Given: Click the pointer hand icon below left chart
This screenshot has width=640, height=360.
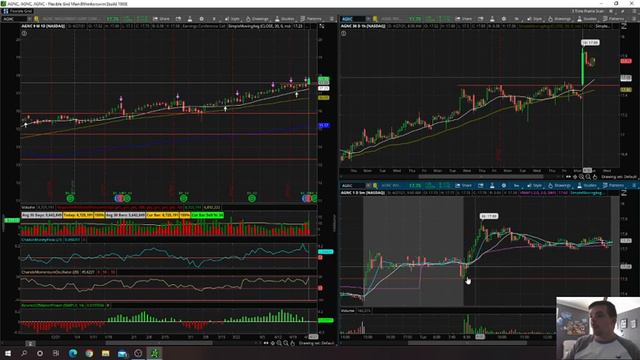Looking at the screenshot, I should [x=293, y=343].
